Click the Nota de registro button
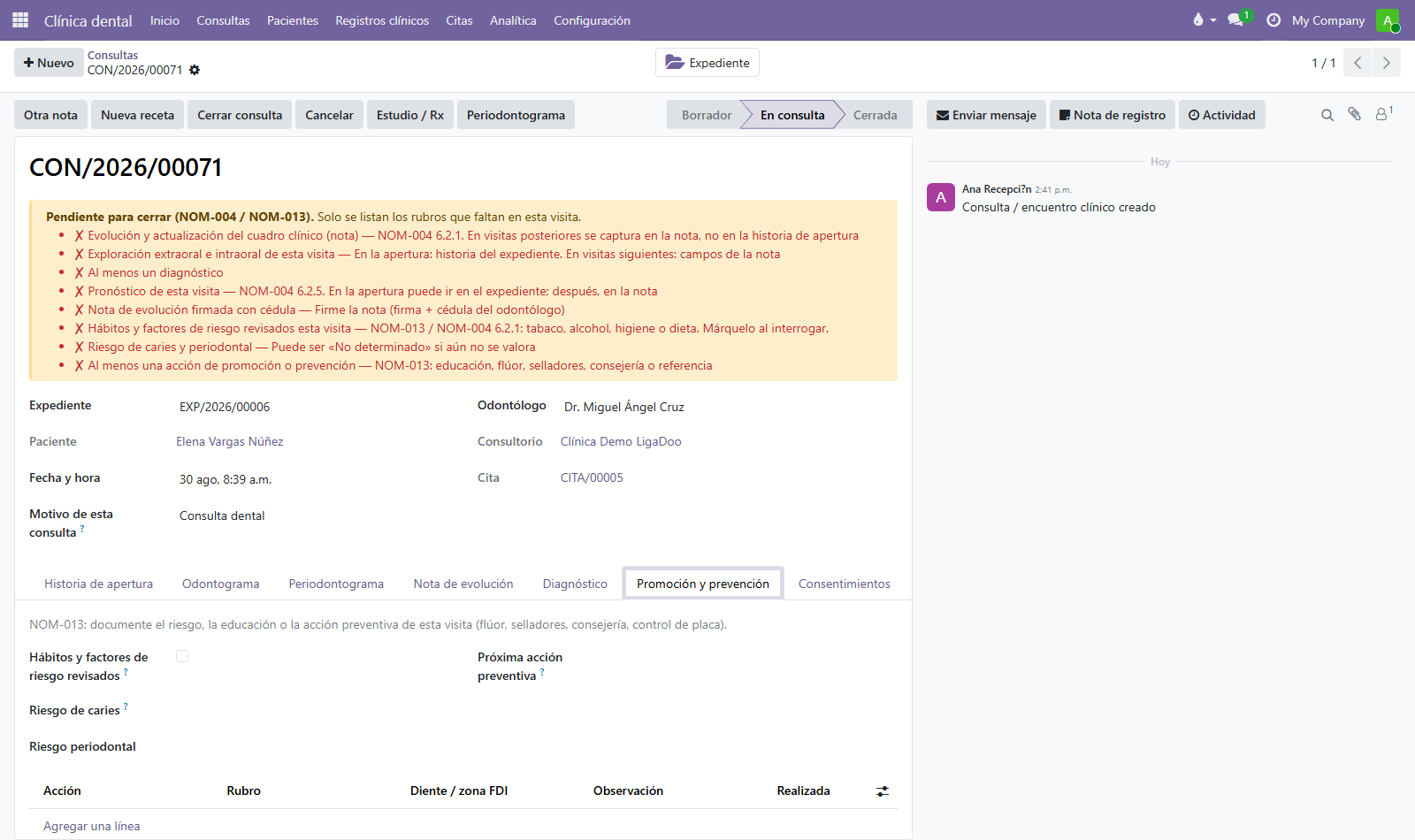 pyautogui.click(x=1113, y=115)
